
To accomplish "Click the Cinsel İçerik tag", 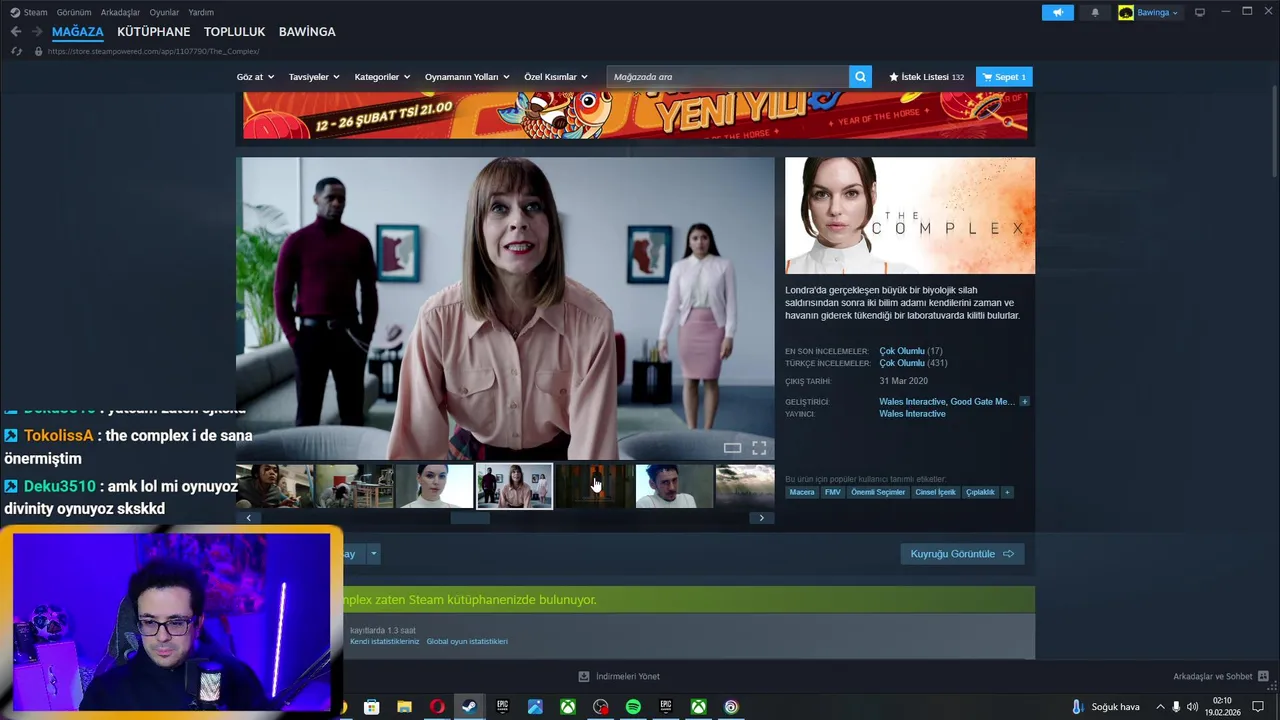I will tap(936, 492).
